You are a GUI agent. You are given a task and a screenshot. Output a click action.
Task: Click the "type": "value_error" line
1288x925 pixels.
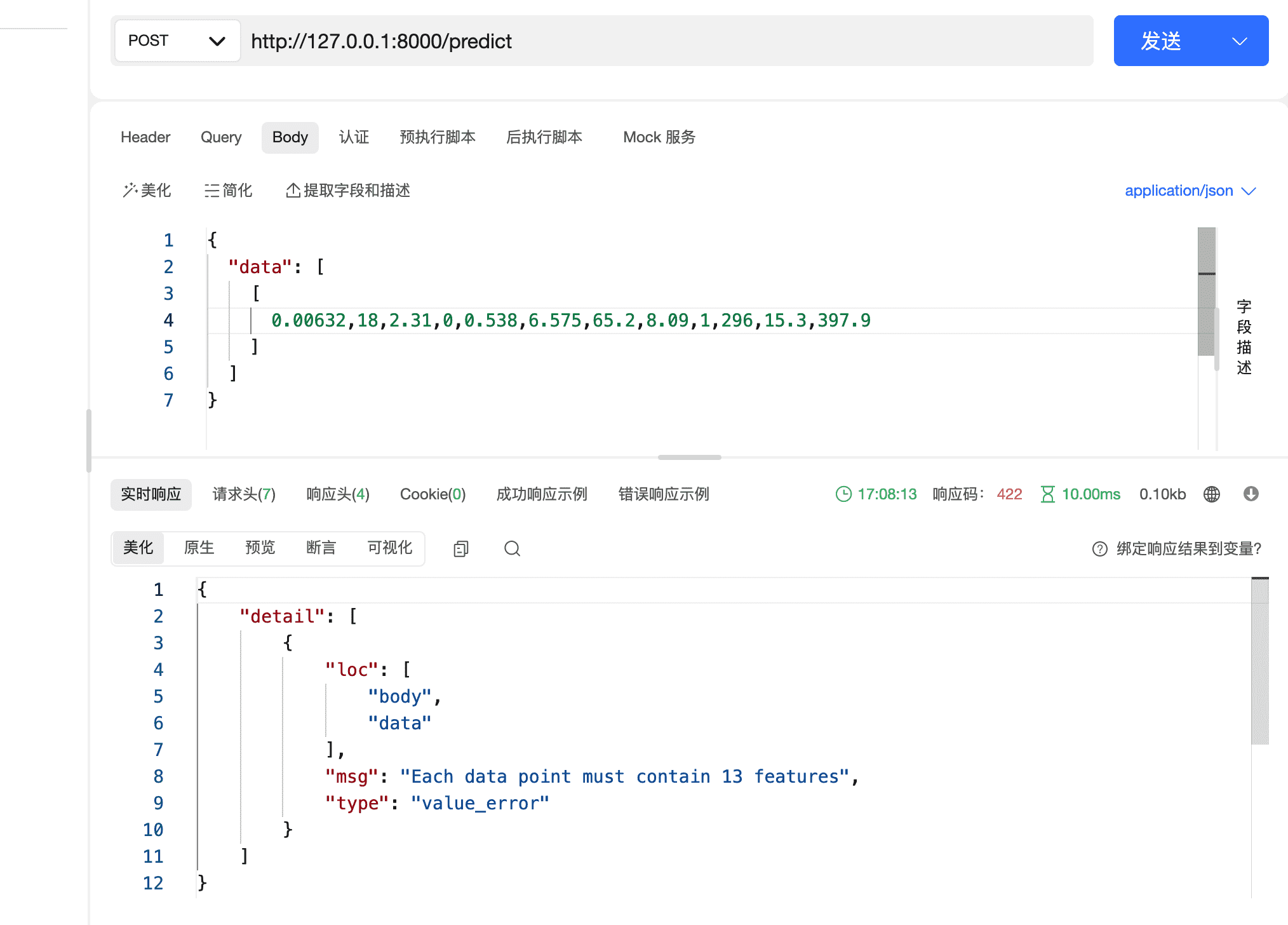point(437,803)
